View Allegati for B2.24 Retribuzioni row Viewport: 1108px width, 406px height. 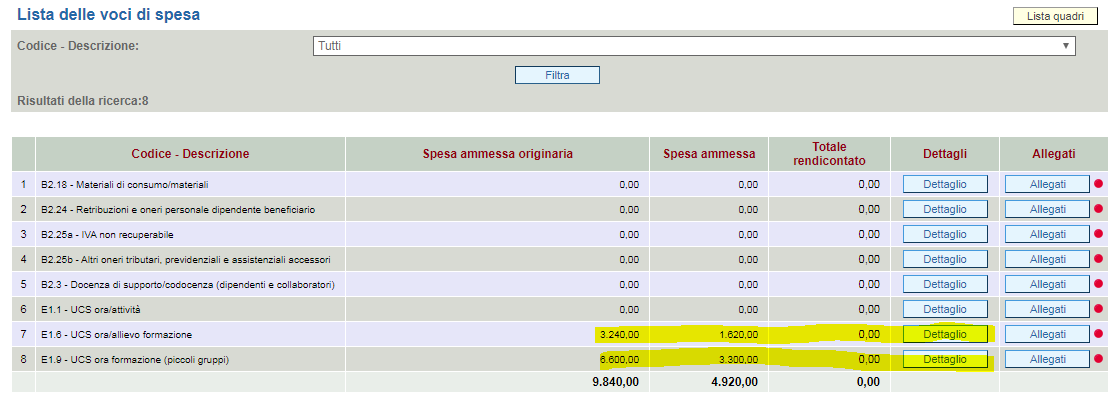coord(1047,209)
